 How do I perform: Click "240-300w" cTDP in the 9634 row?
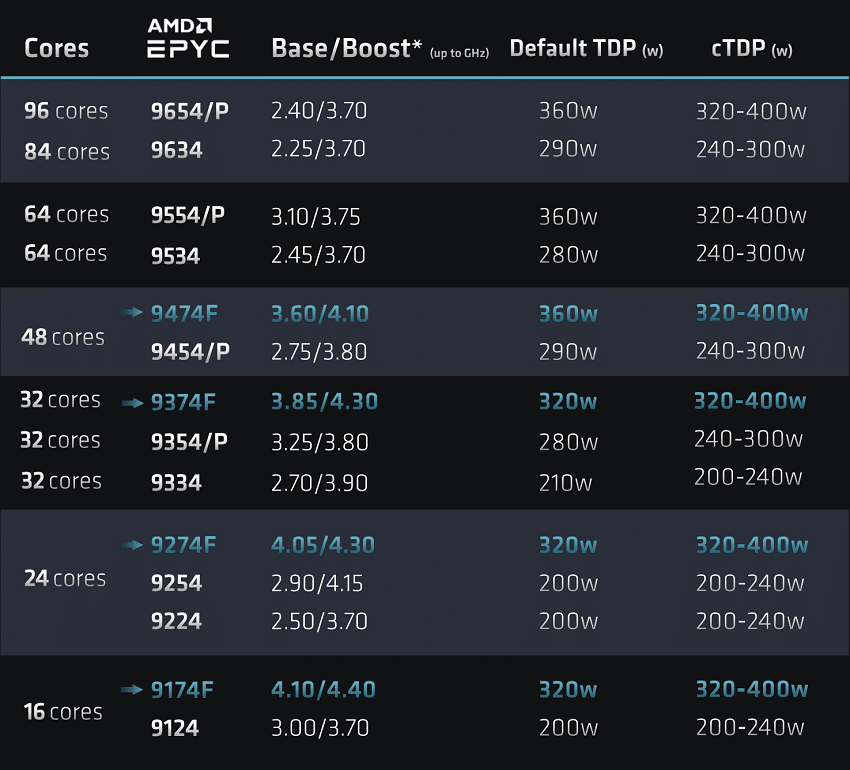[751, 149]
